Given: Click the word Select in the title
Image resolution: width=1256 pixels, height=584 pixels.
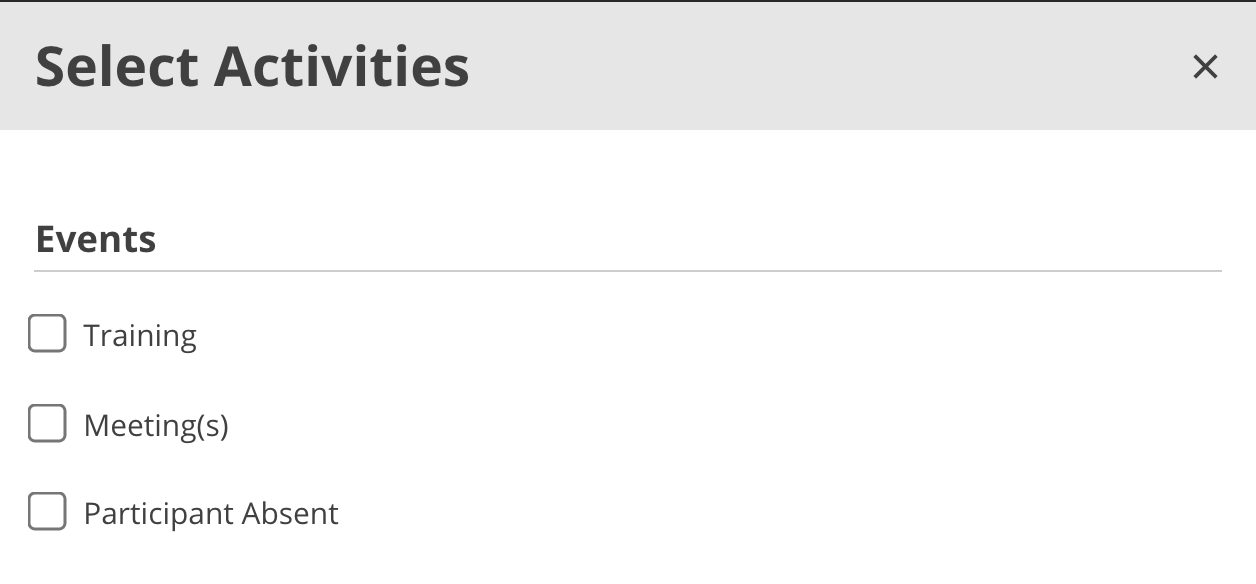Looking at the screenshot, I should (x=116, y=66).
